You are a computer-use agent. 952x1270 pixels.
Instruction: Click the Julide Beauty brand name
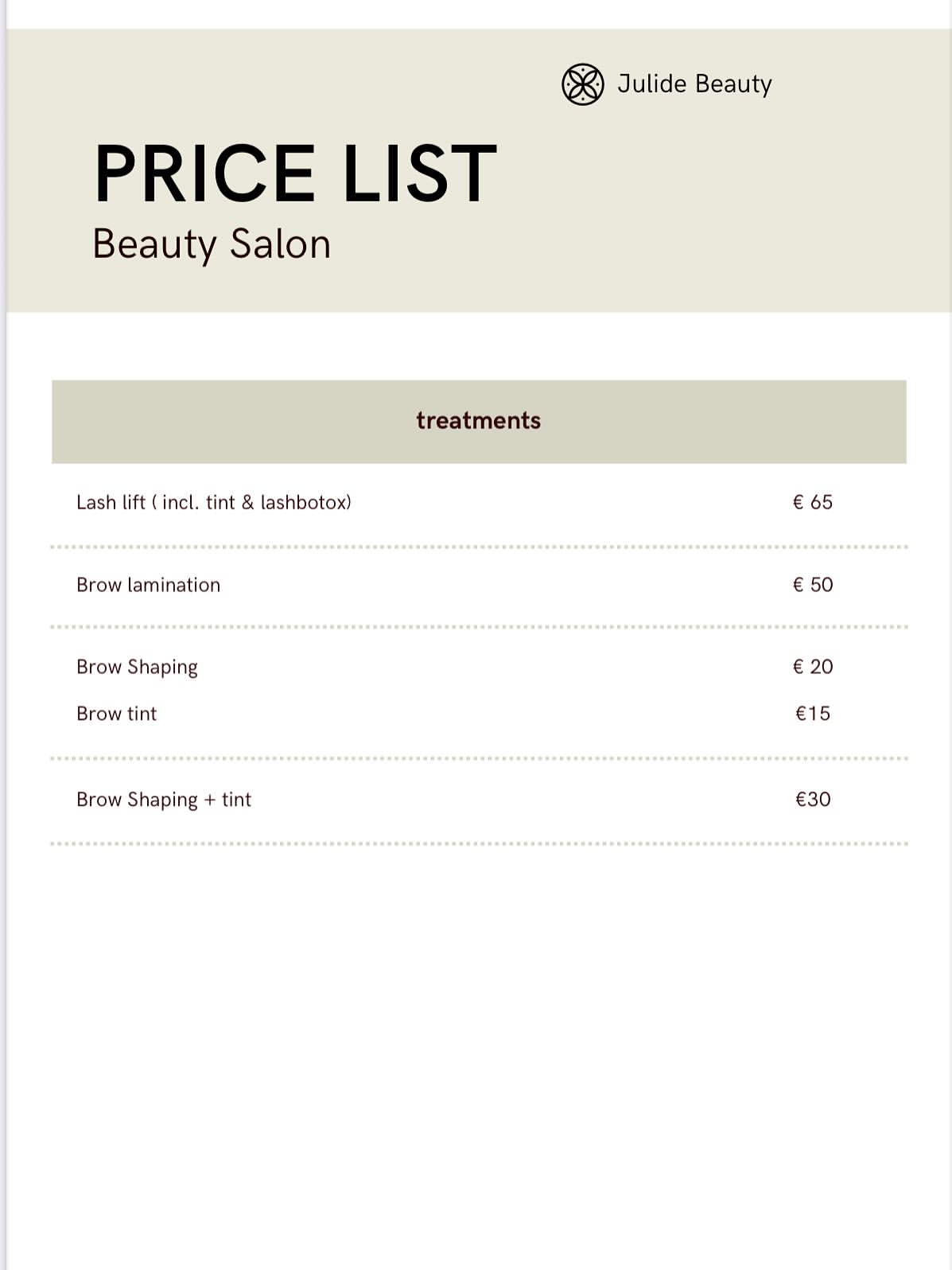click(694, 84)
